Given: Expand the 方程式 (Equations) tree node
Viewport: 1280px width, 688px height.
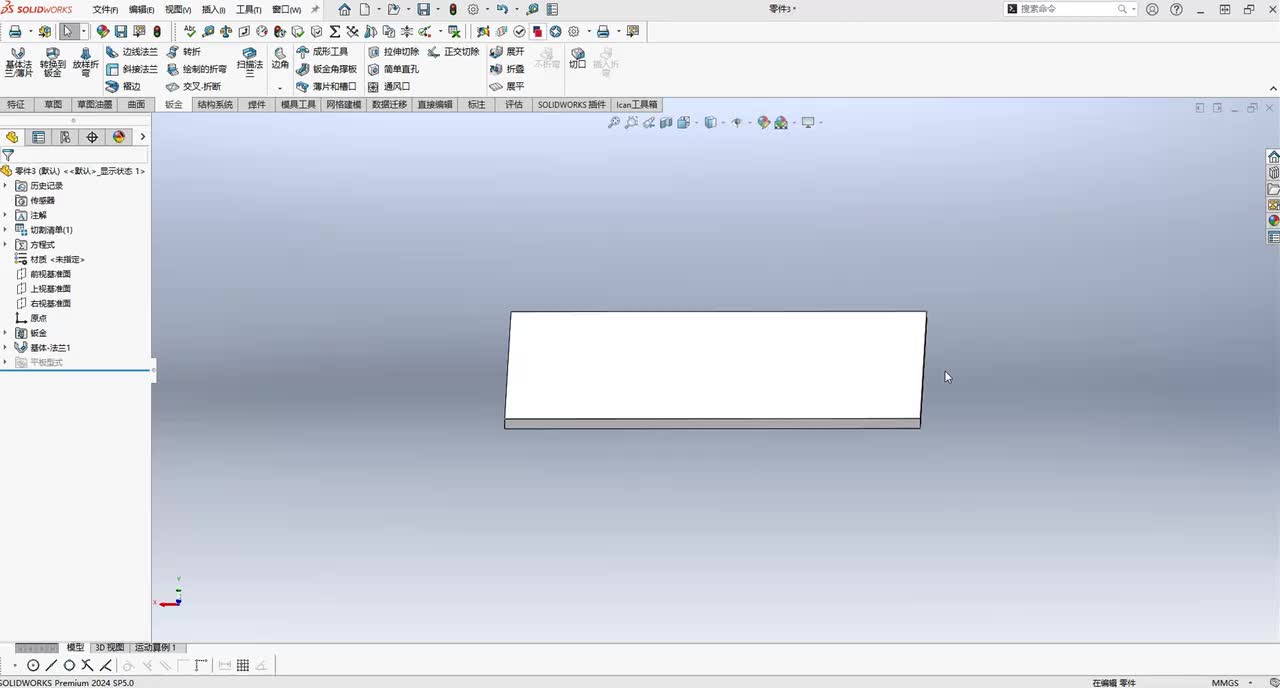Looking at the screenshot, I should [x=5, y=244].
